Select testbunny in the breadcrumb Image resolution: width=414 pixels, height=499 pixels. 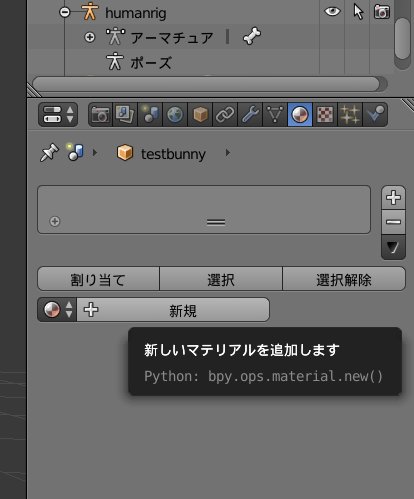click(x=173, y=154)
